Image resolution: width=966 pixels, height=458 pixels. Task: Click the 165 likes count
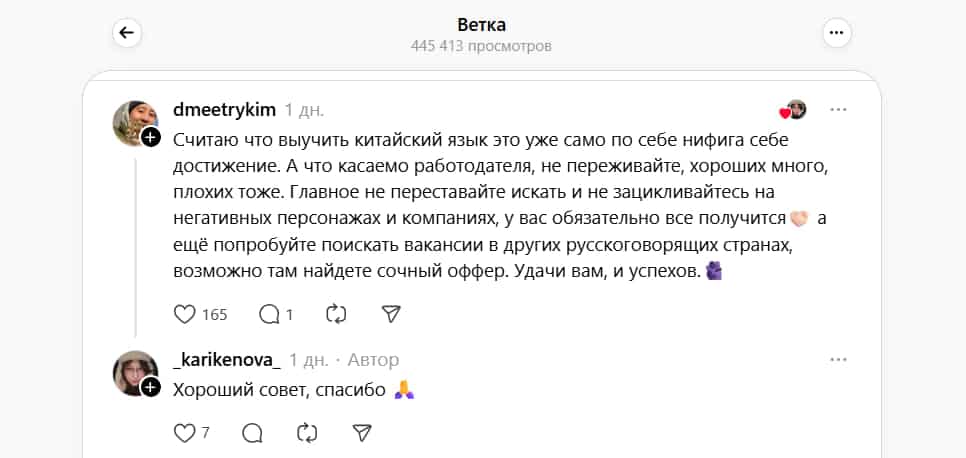click(215, 315)
